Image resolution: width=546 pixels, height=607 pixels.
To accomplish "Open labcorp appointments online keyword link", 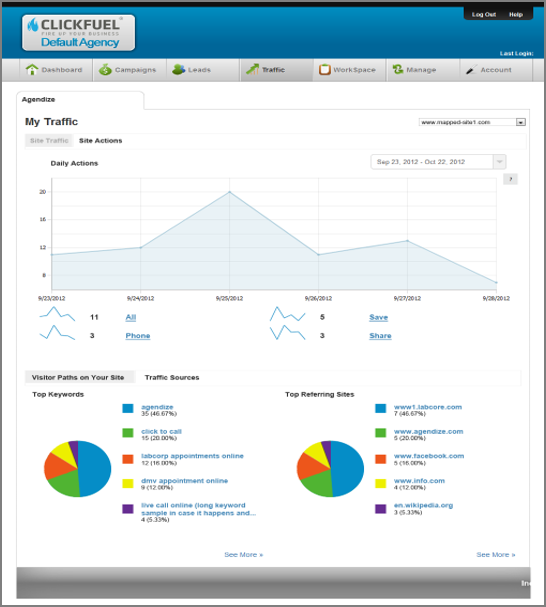I will [x=192, y=456].
